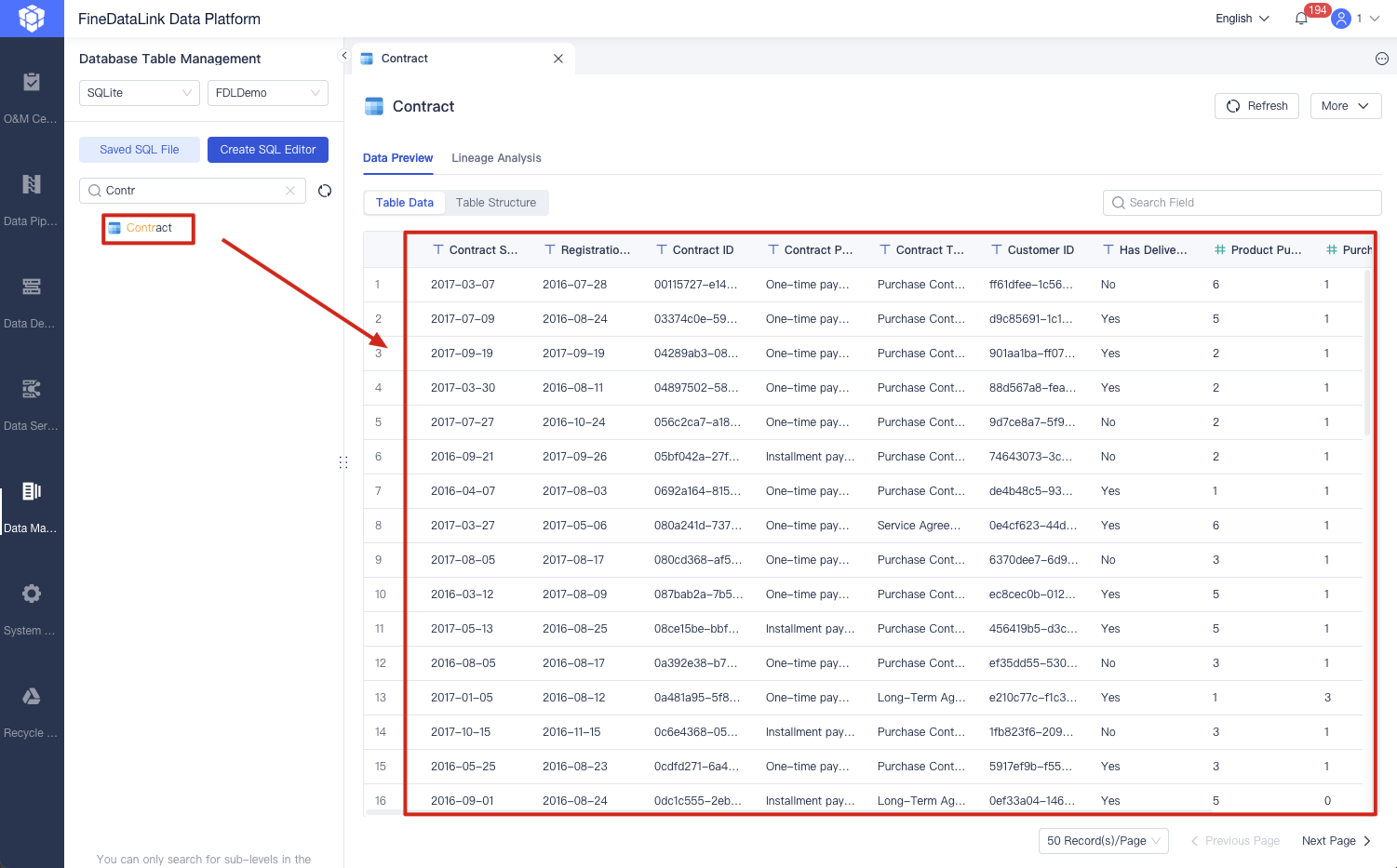Go to Next Page
This screenshot has height=868, width=1397.
(x=1337, y=841)
